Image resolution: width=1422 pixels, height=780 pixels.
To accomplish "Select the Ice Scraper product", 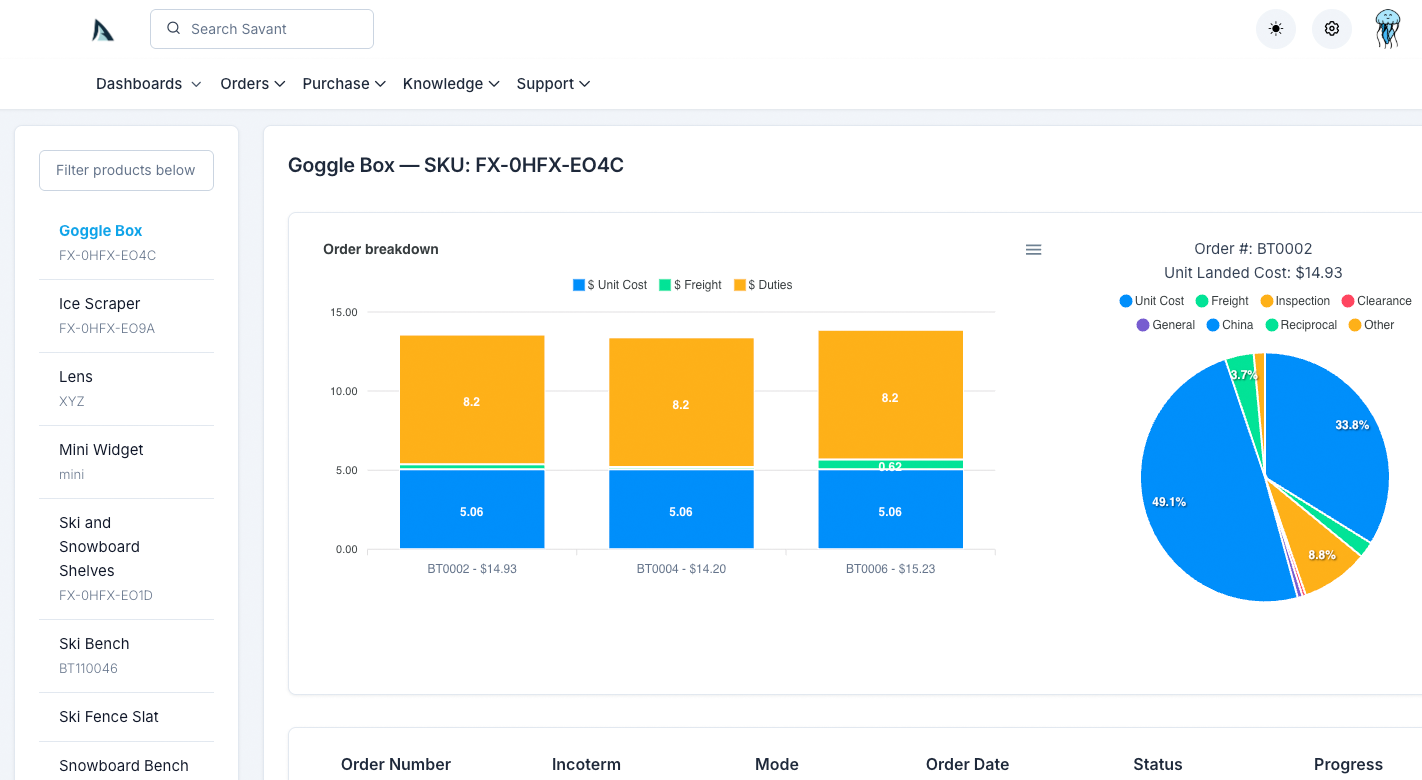I will (x=100, y=304).
